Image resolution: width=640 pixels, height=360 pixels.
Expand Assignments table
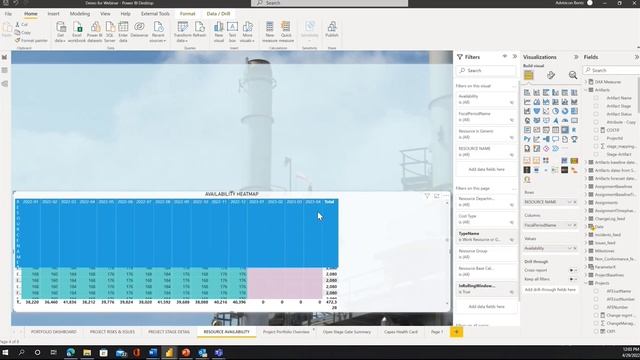point(586,202)
